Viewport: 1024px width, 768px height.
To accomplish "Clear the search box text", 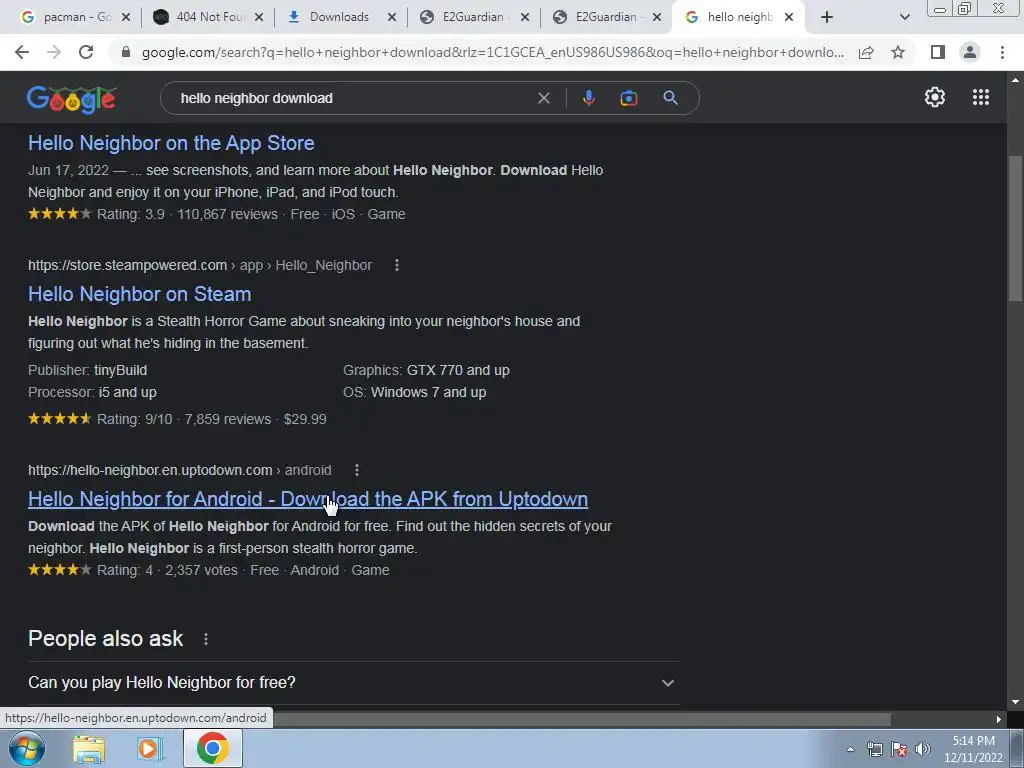I will click(x=543, y=98).
